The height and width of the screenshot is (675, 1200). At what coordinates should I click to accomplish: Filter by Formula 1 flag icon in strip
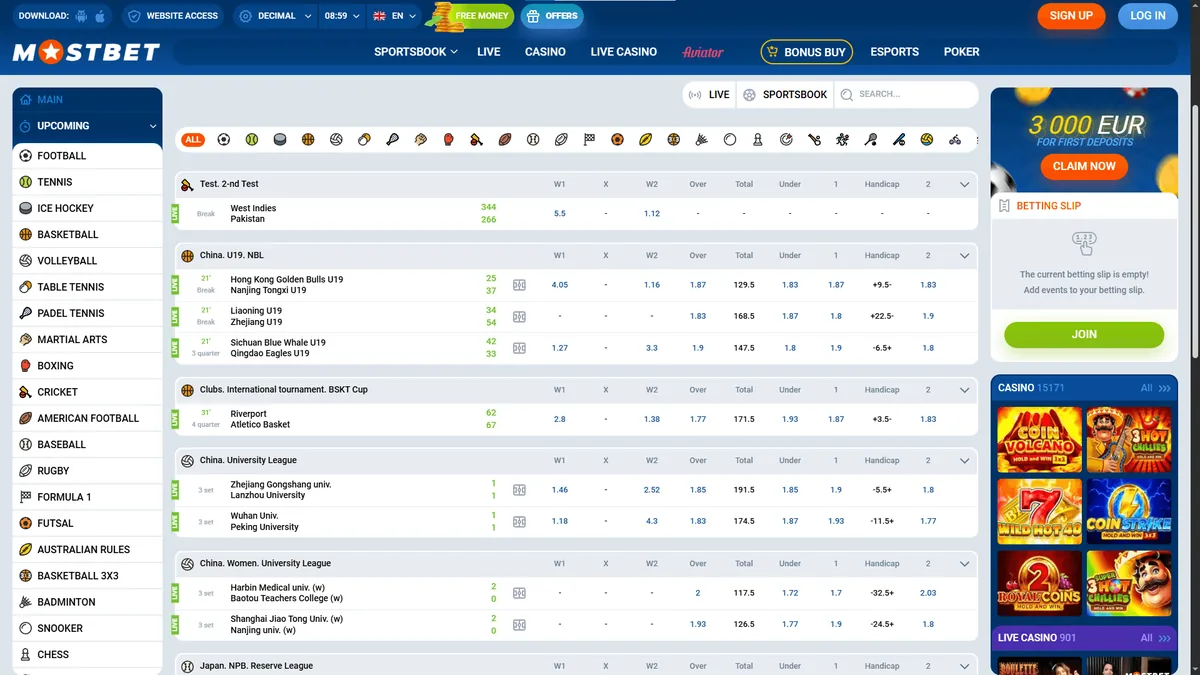(x=589, y=140)
